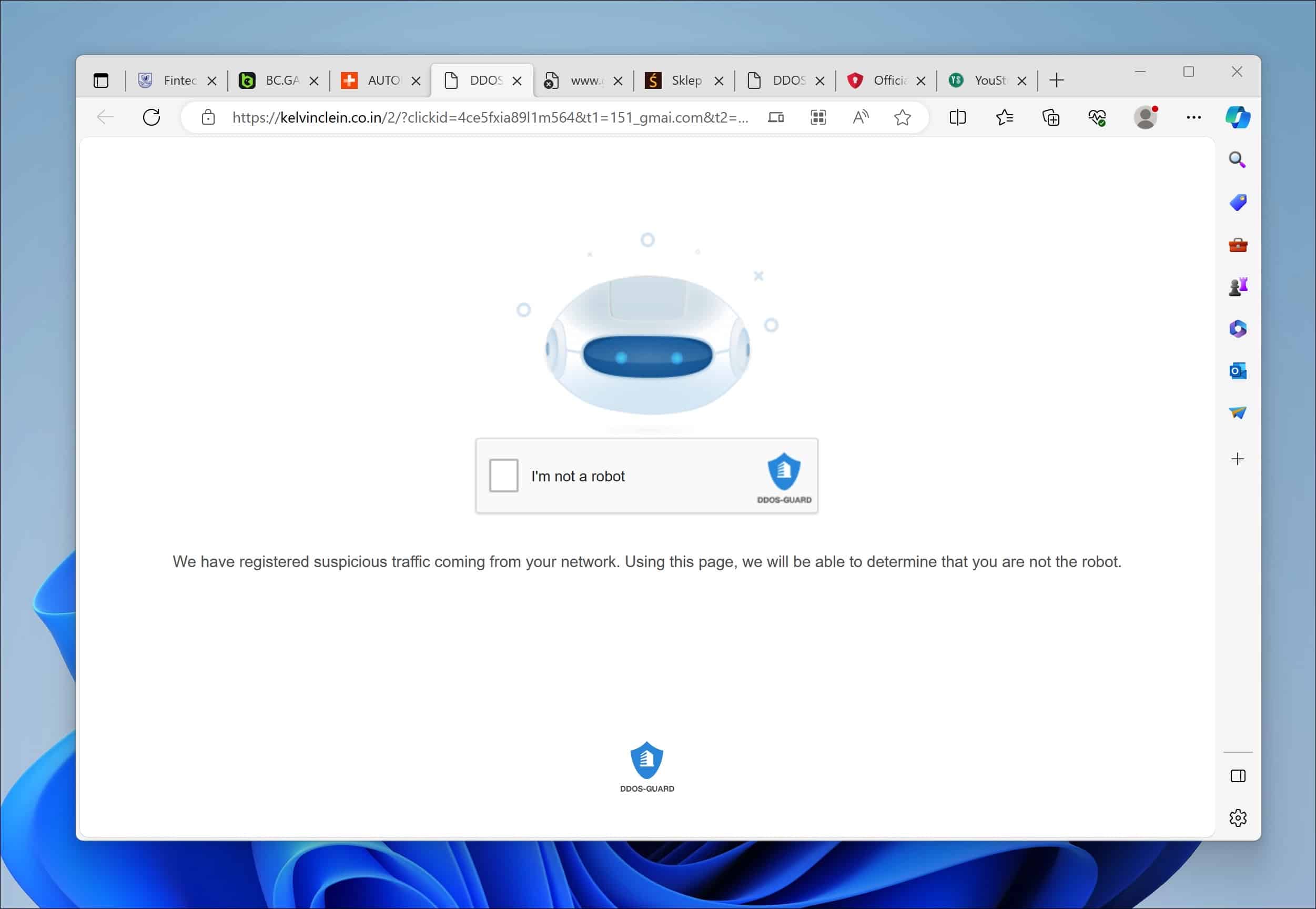Click the kelvinclein.co.in address bar
The height and width of the screenshot is (909, 1316).
coord(490,117)
